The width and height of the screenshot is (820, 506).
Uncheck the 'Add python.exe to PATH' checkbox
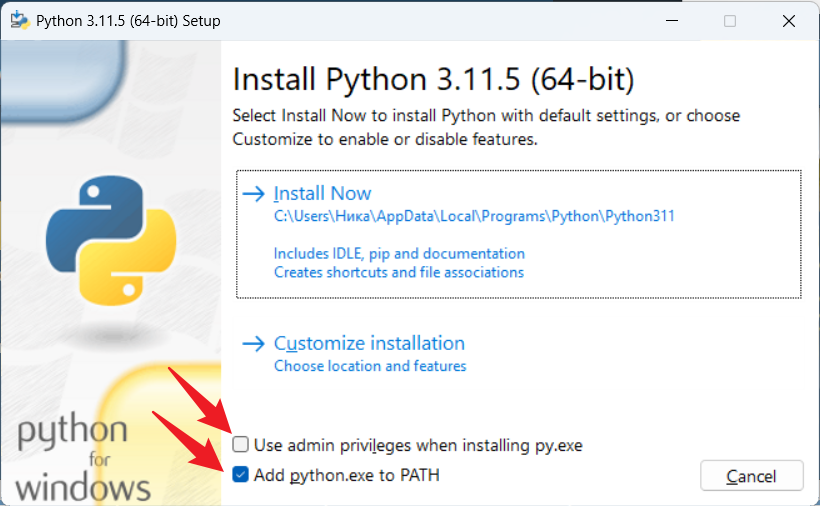240,475
